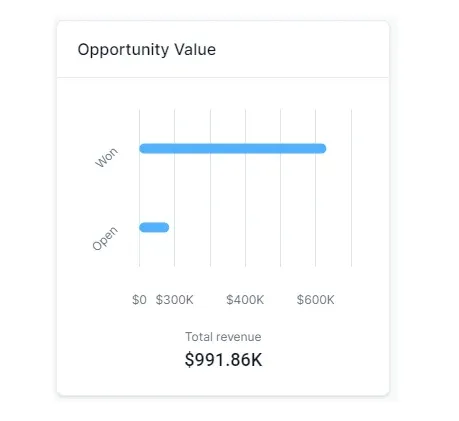Viewport: 459px width, 421px height.
Task: Click the Won blue bar
Action: 233,148
